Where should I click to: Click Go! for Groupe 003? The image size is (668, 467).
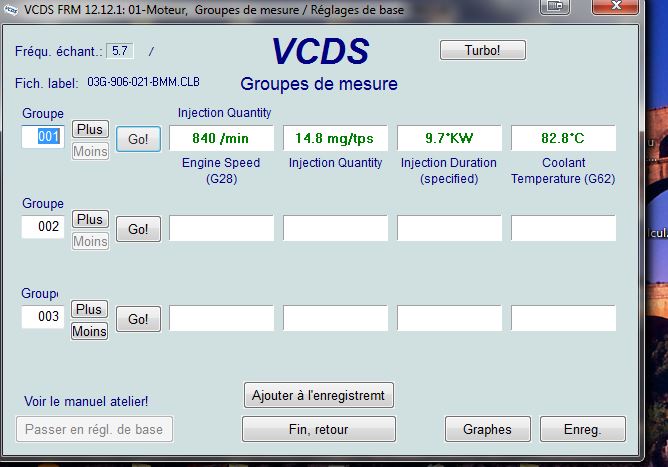(138, 319)
